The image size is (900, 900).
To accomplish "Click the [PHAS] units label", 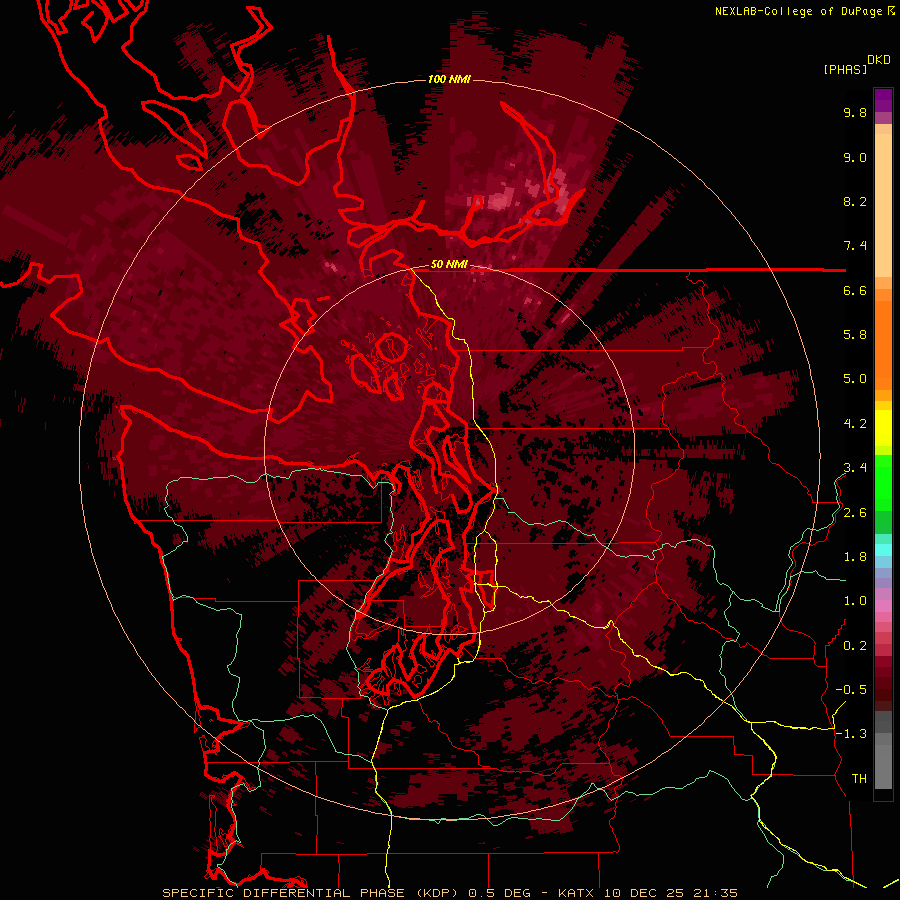I will pyautogui.click(x=845, y=69).
